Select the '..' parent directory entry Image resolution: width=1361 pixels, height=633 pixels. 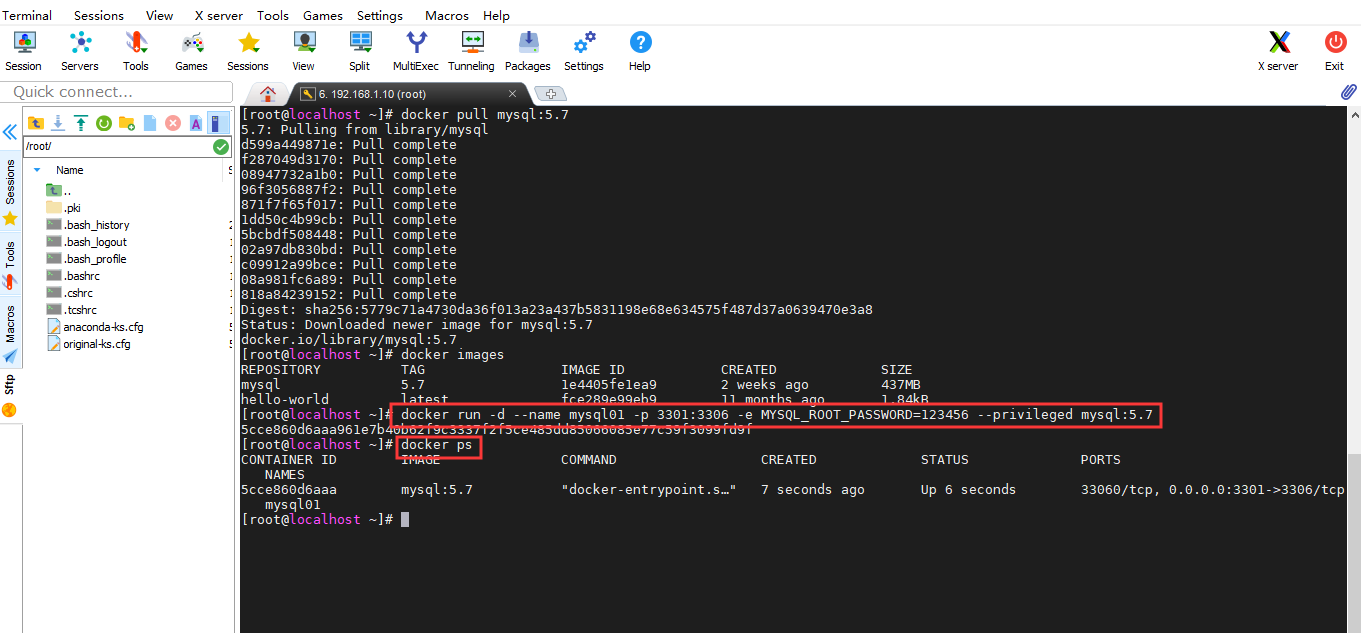(59, 191)
